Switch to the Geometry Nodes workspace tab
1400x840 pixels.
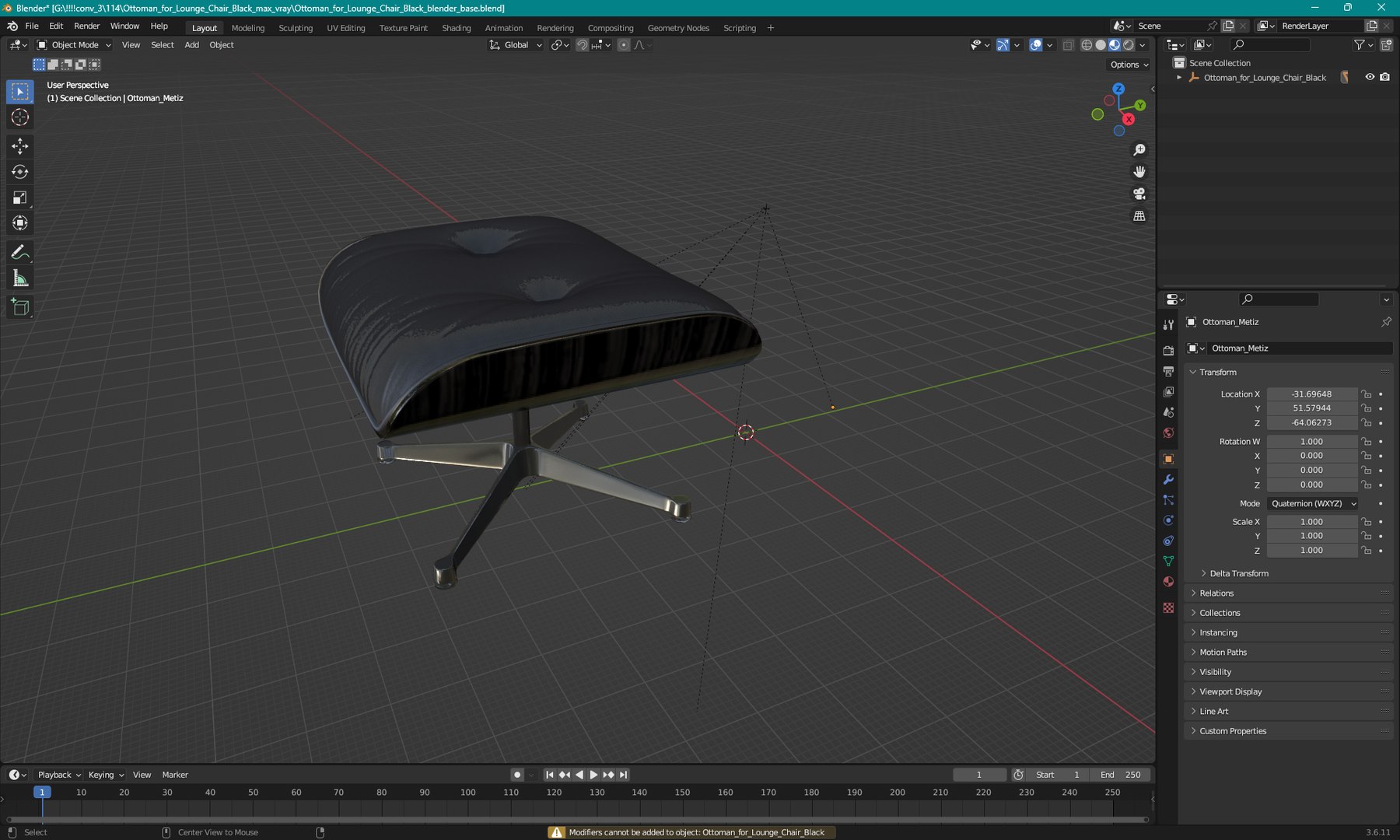pos(678,28)
